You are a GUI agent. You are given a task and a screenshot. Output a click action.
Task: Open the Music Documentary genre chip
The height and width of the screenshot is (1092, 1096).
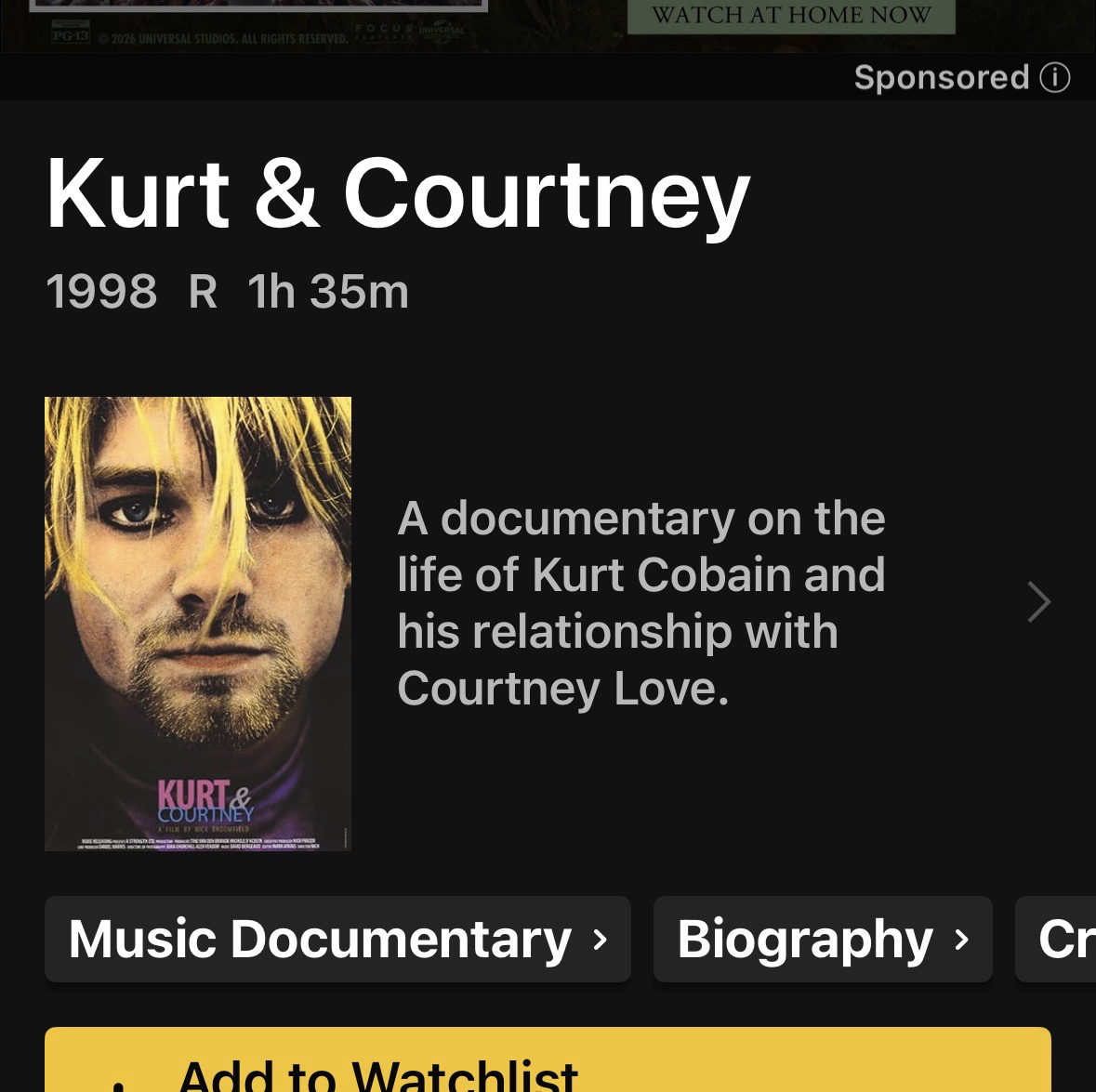click(x=337, y=939)
